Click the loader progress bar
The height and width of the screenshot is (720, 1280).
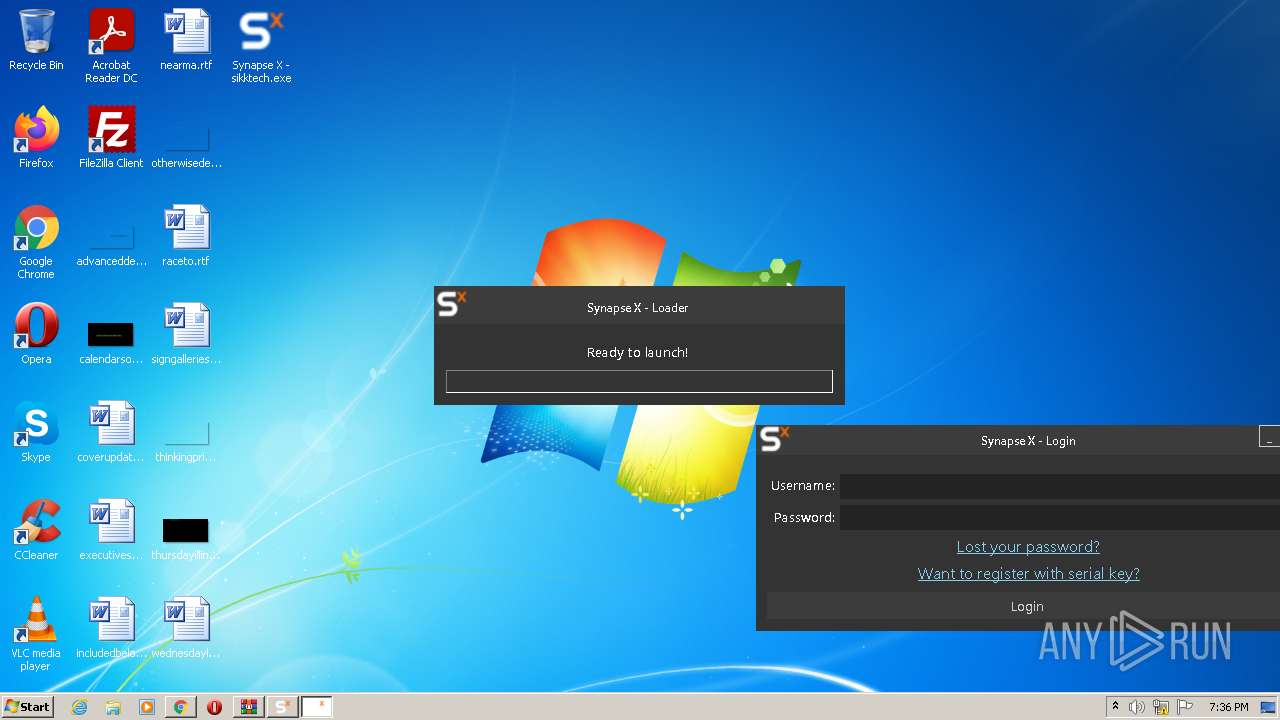click(x=639, y=381)
